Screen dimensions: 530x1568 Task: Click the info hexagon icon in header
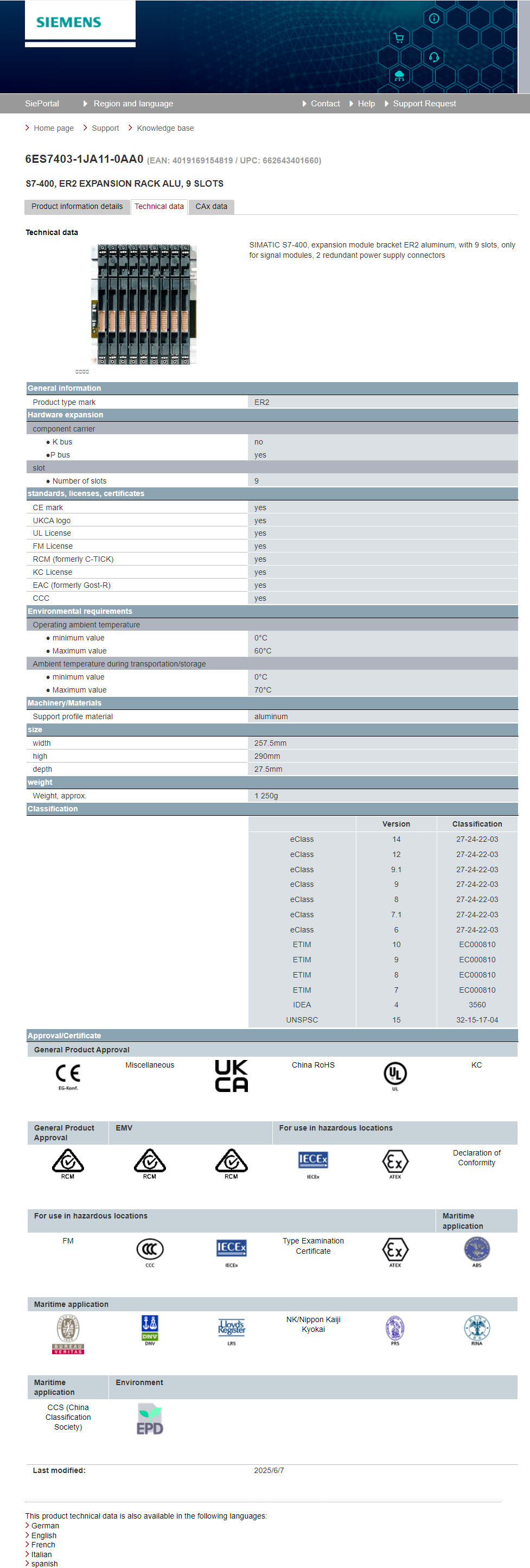(x=434, y=18)
